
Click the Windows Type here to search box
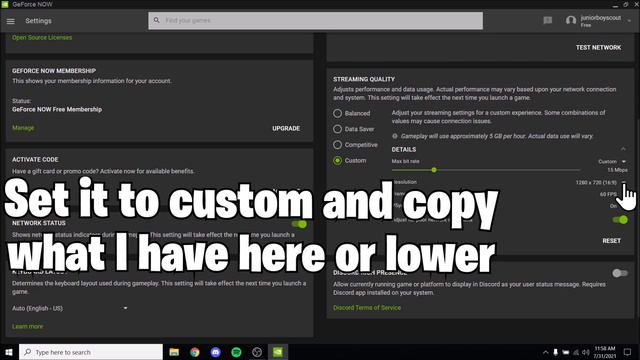(91, 352)
